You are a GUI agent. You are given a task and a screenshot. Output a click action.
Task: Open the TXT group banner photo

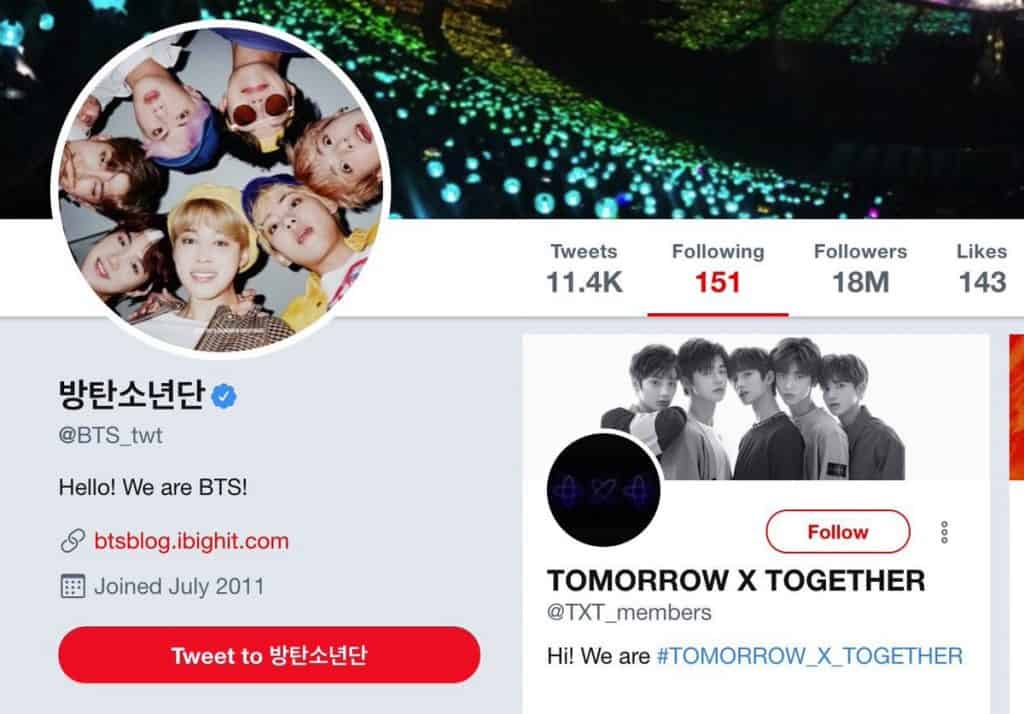[x=754, y=408]
